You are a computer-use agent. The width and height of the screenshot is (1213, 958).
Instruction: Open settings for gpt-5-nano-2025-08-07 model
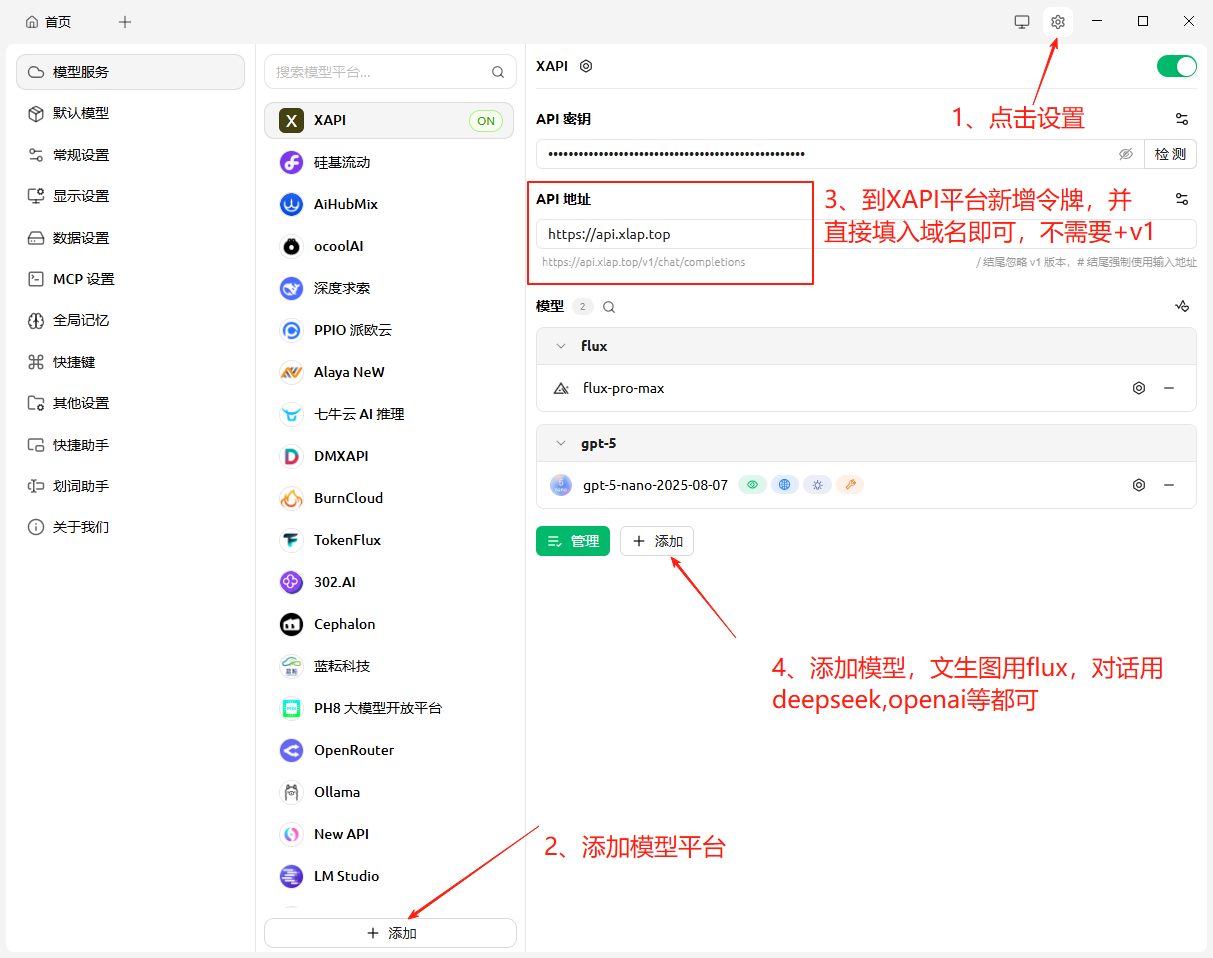[1138, 485]
